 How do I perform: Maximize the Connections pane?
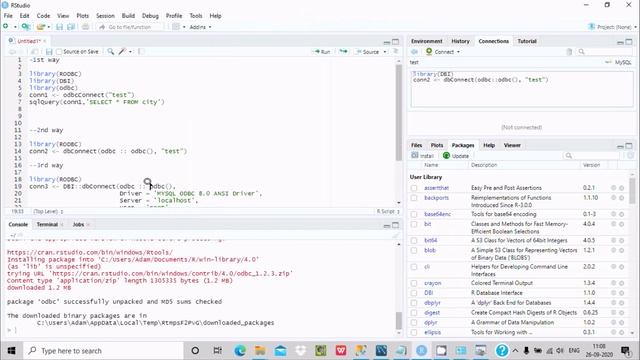pos(629,42)
